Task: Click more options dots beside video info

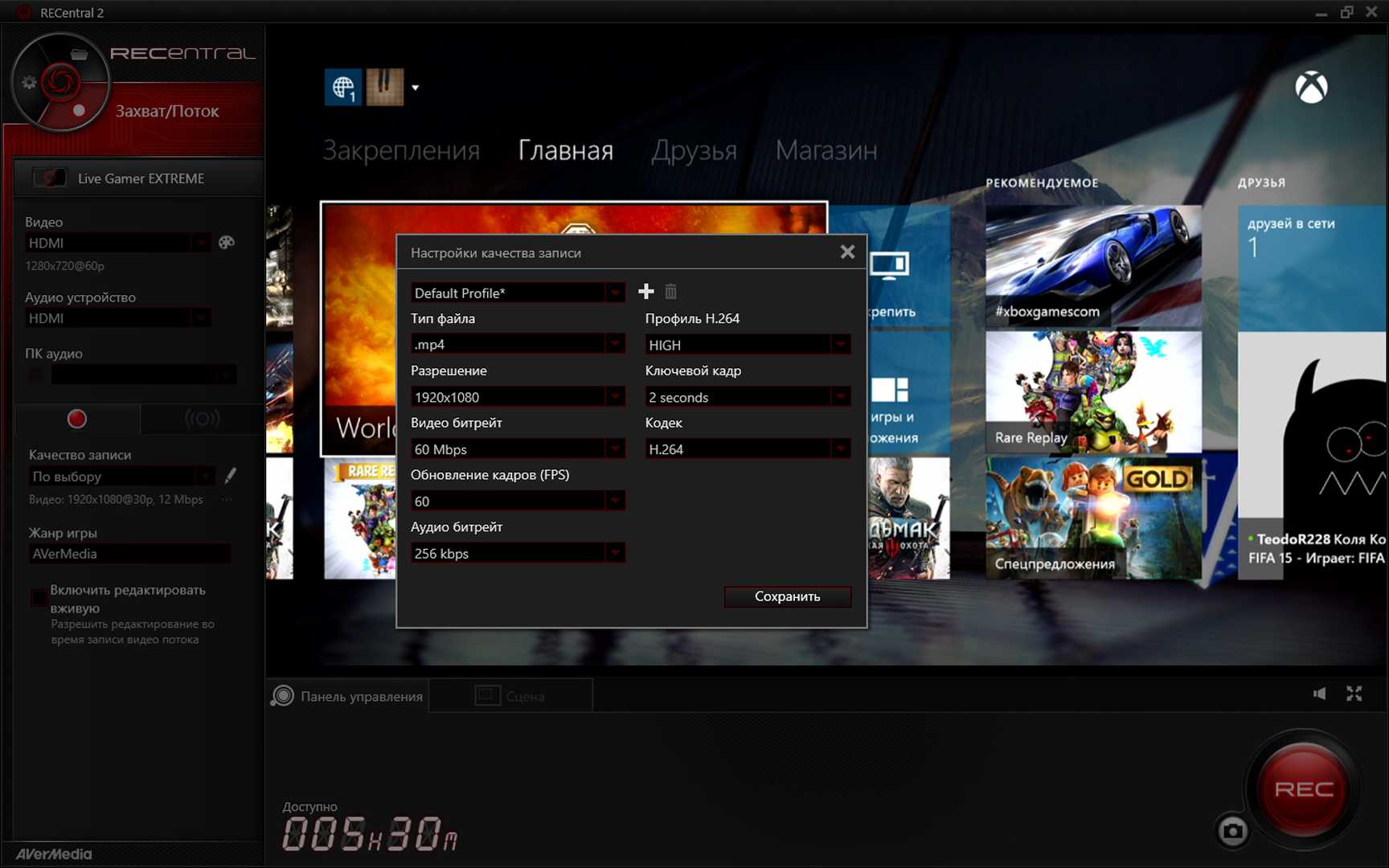Action: click(x=227, y=500)
